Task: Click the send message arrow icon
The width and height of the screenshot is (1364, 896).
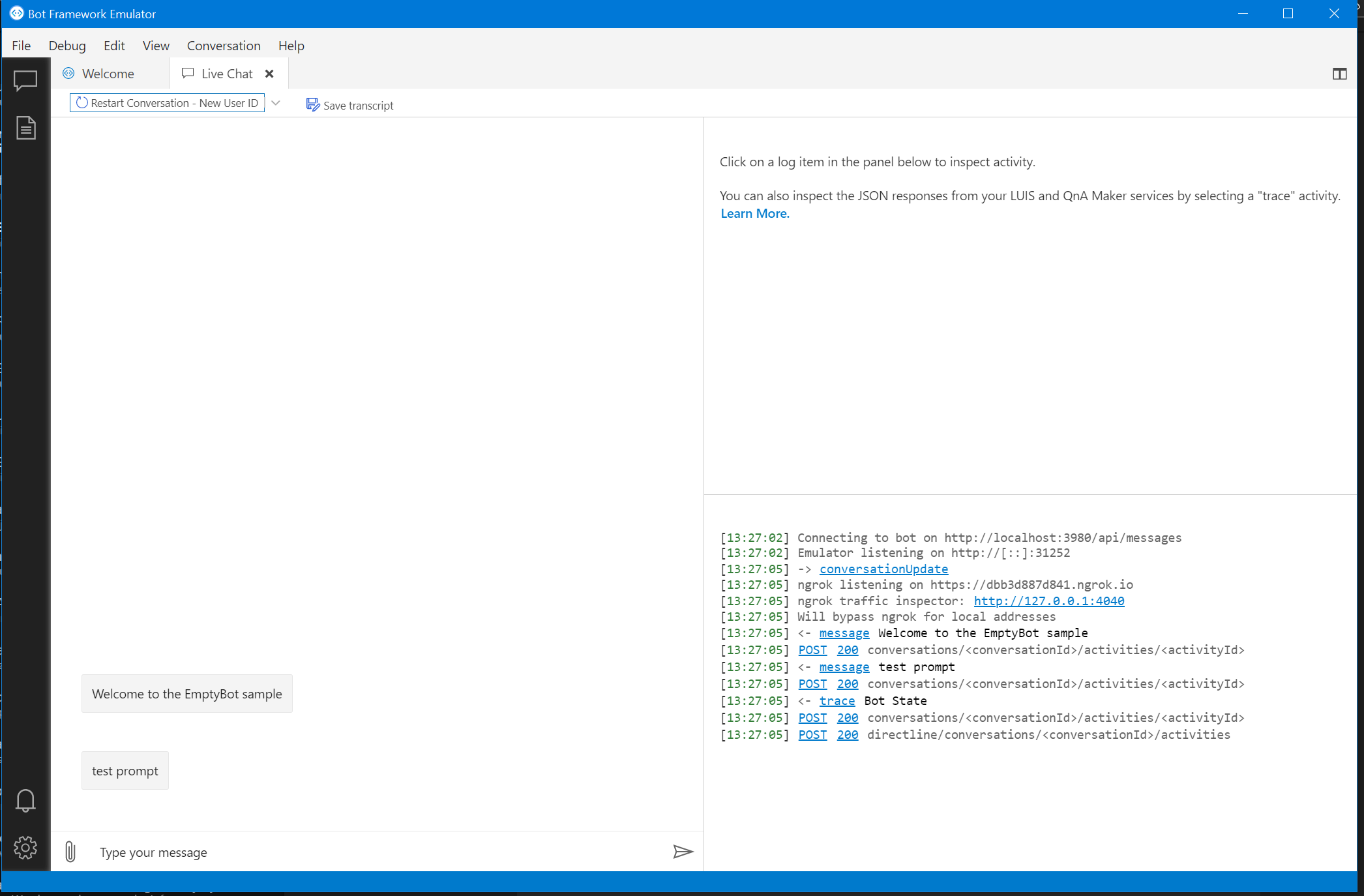Action: 683,852
